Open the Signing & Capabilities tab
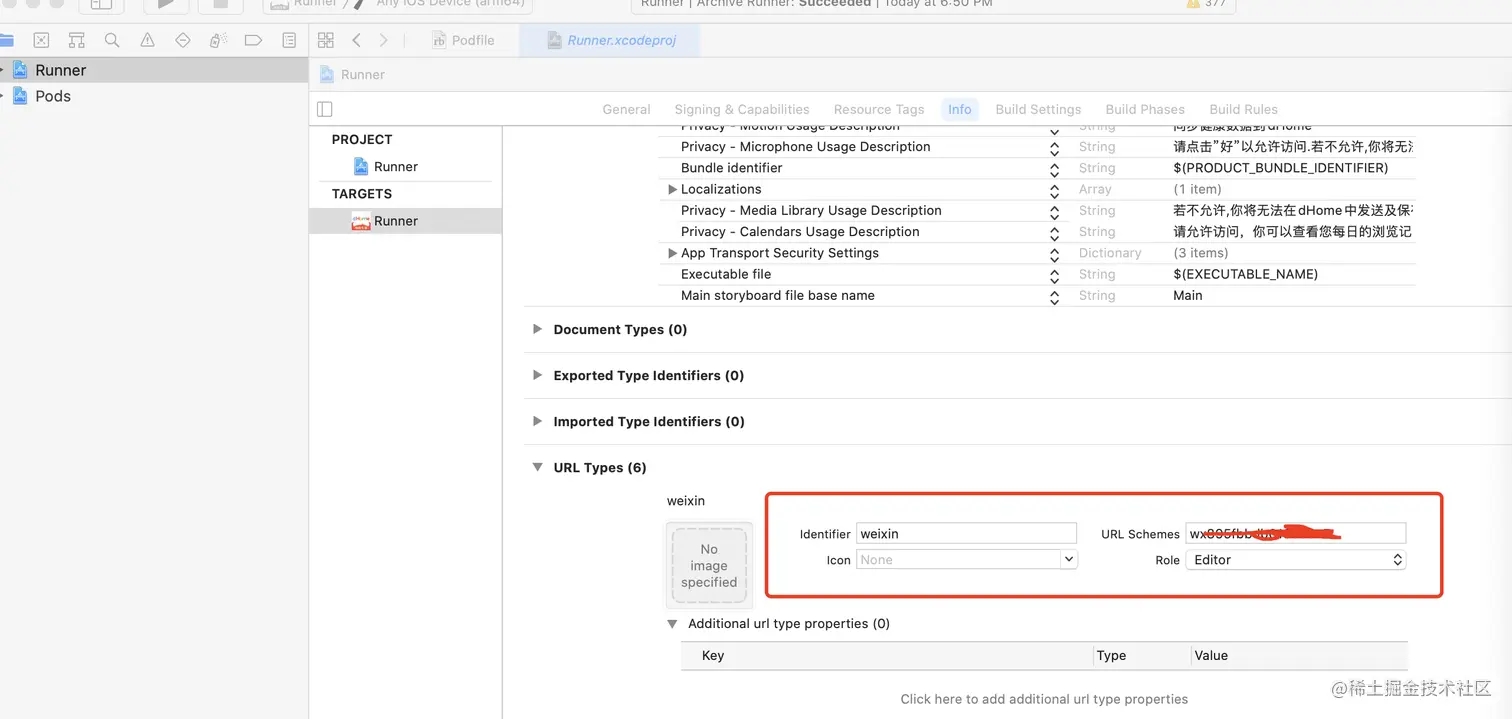 pyautogui.click(x=742, y=109)
